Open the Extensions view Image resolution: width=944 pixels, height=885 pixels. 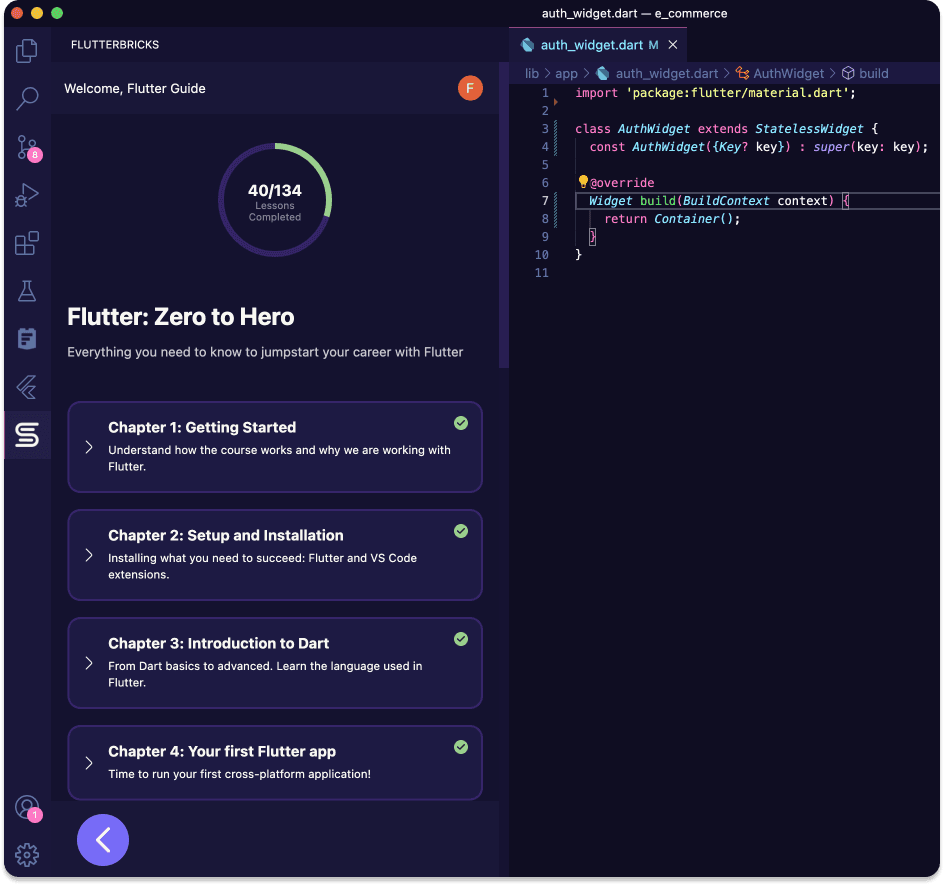[x=26, y=242]
